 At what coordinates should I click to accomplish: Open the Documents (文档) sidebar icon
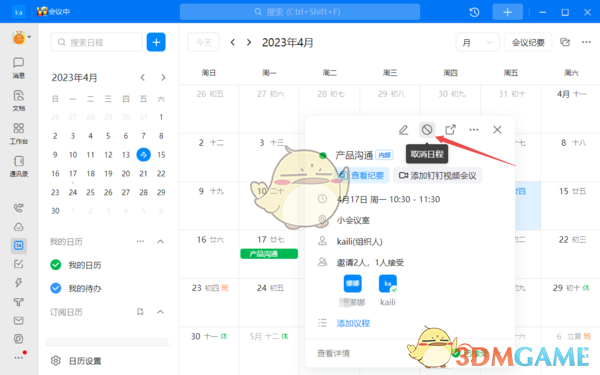pyautogui.click(x=18, y=101)
